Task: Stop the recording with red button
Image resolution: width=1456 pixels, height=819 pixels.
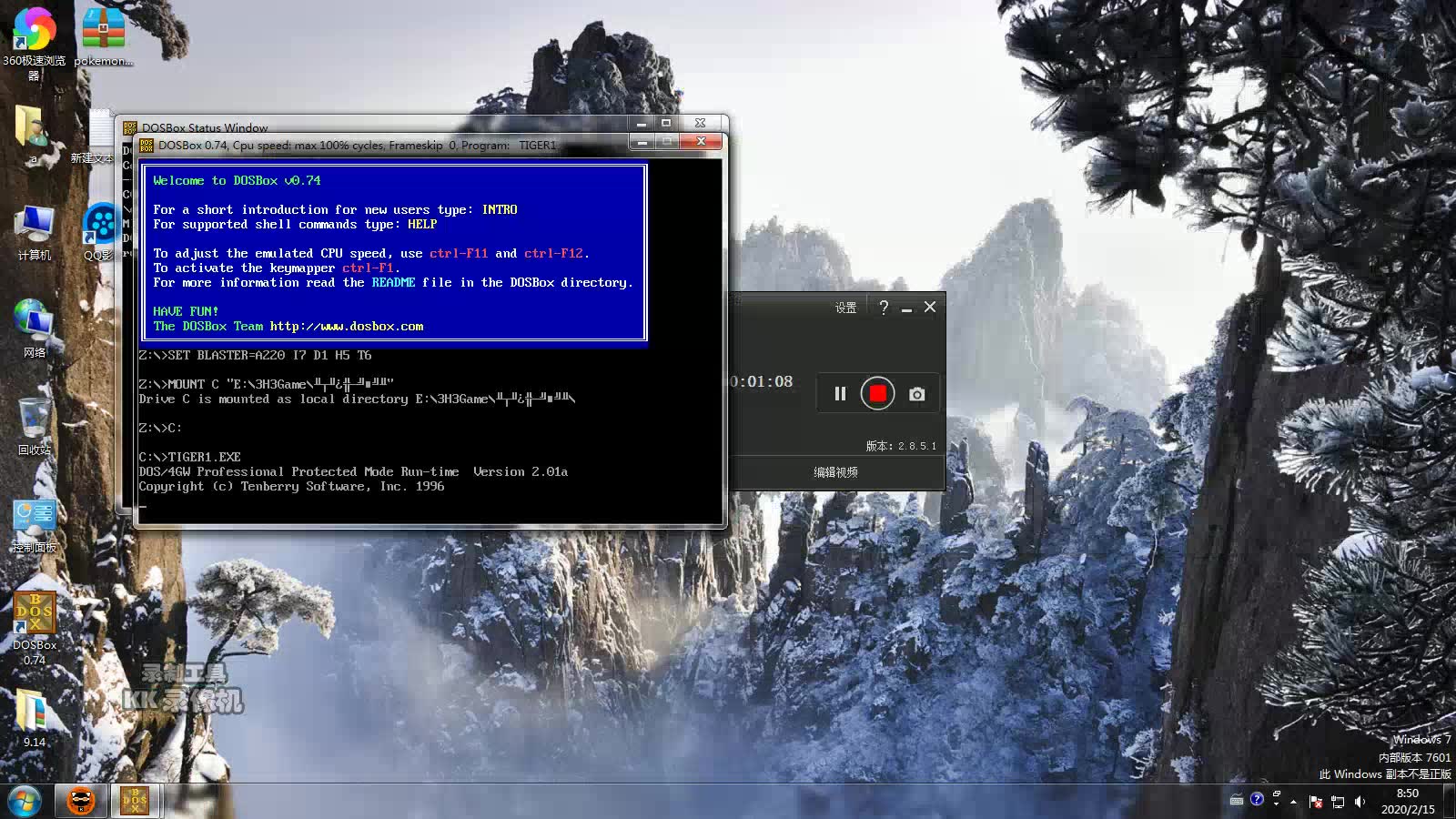Action: click(x=877, y=393)
